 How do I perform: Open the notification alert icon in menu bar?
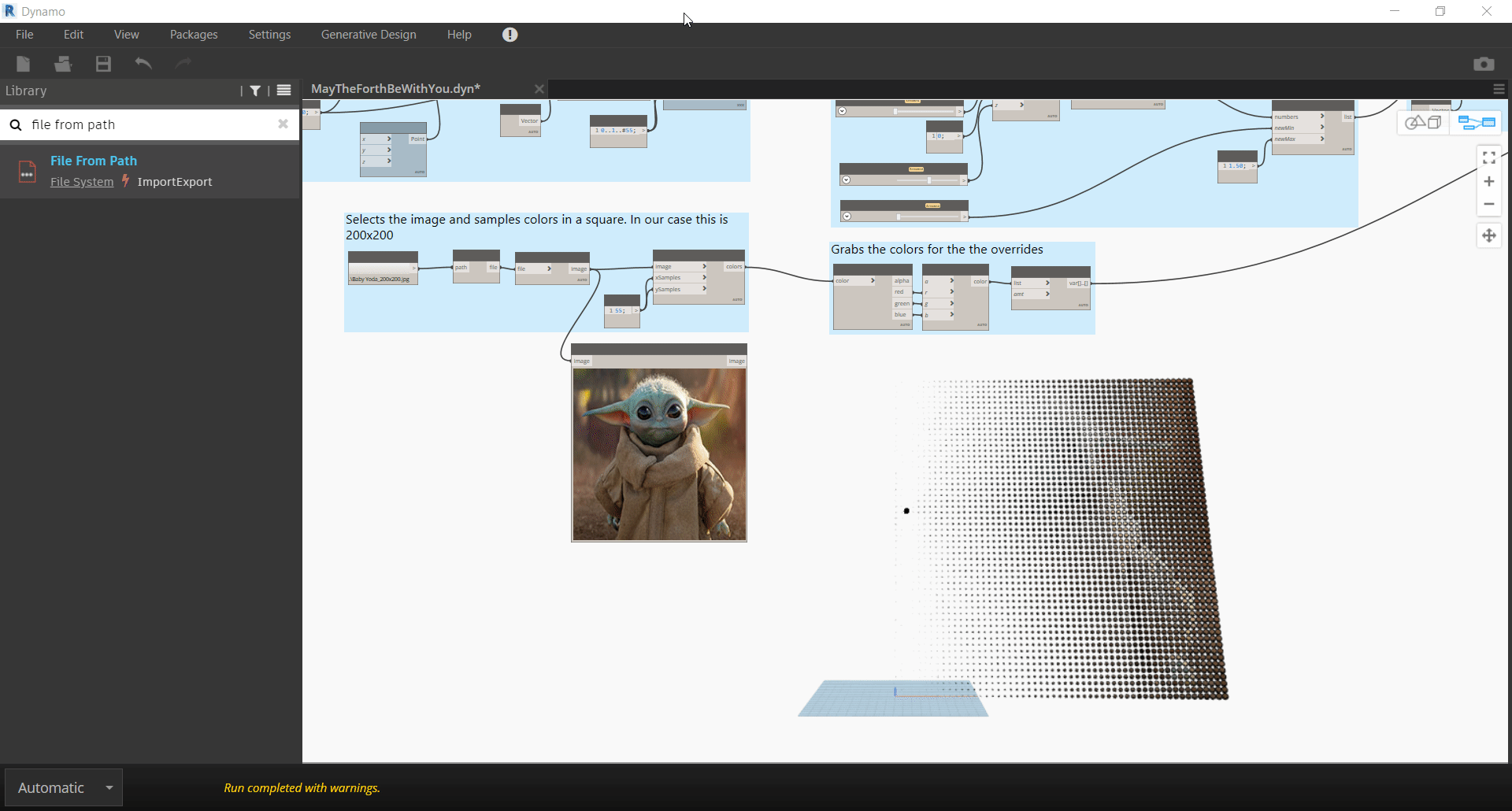click(x=510, y=35)
